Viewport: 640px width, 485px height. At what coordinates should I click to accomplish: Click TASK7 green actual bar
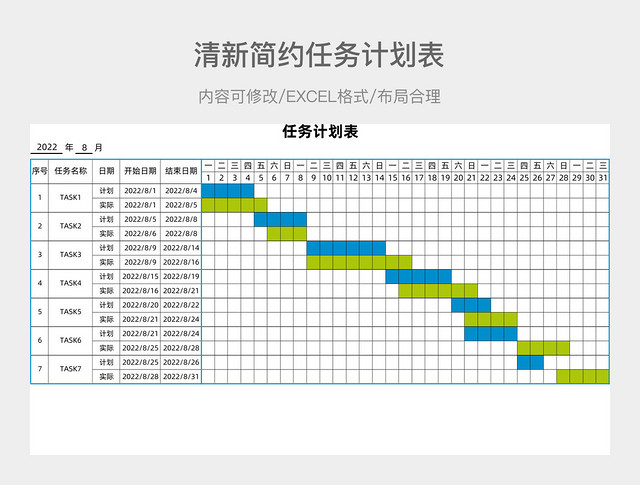[x=583, y=376]
